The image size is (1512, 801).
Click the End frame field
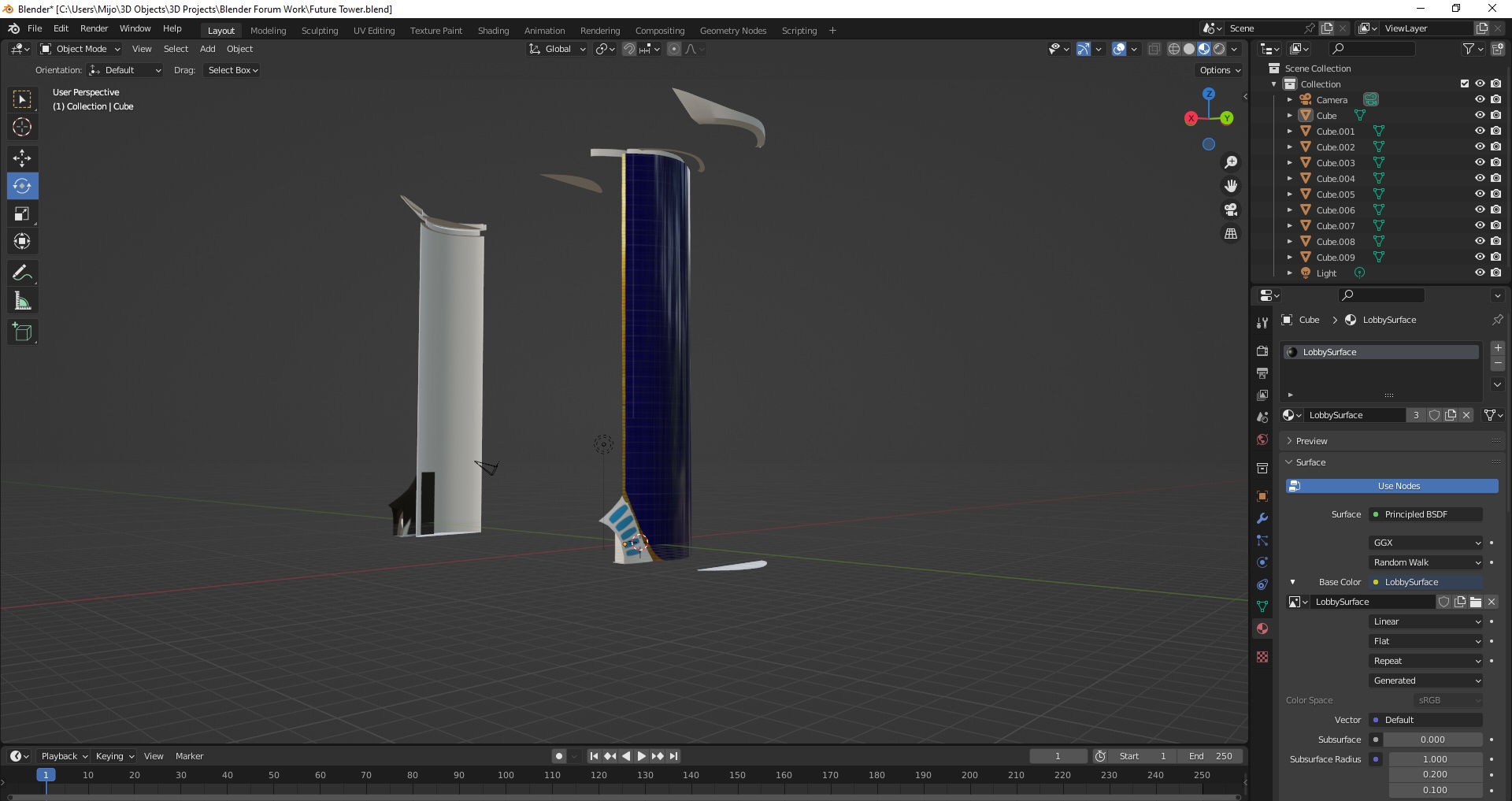pos(1210,756)
